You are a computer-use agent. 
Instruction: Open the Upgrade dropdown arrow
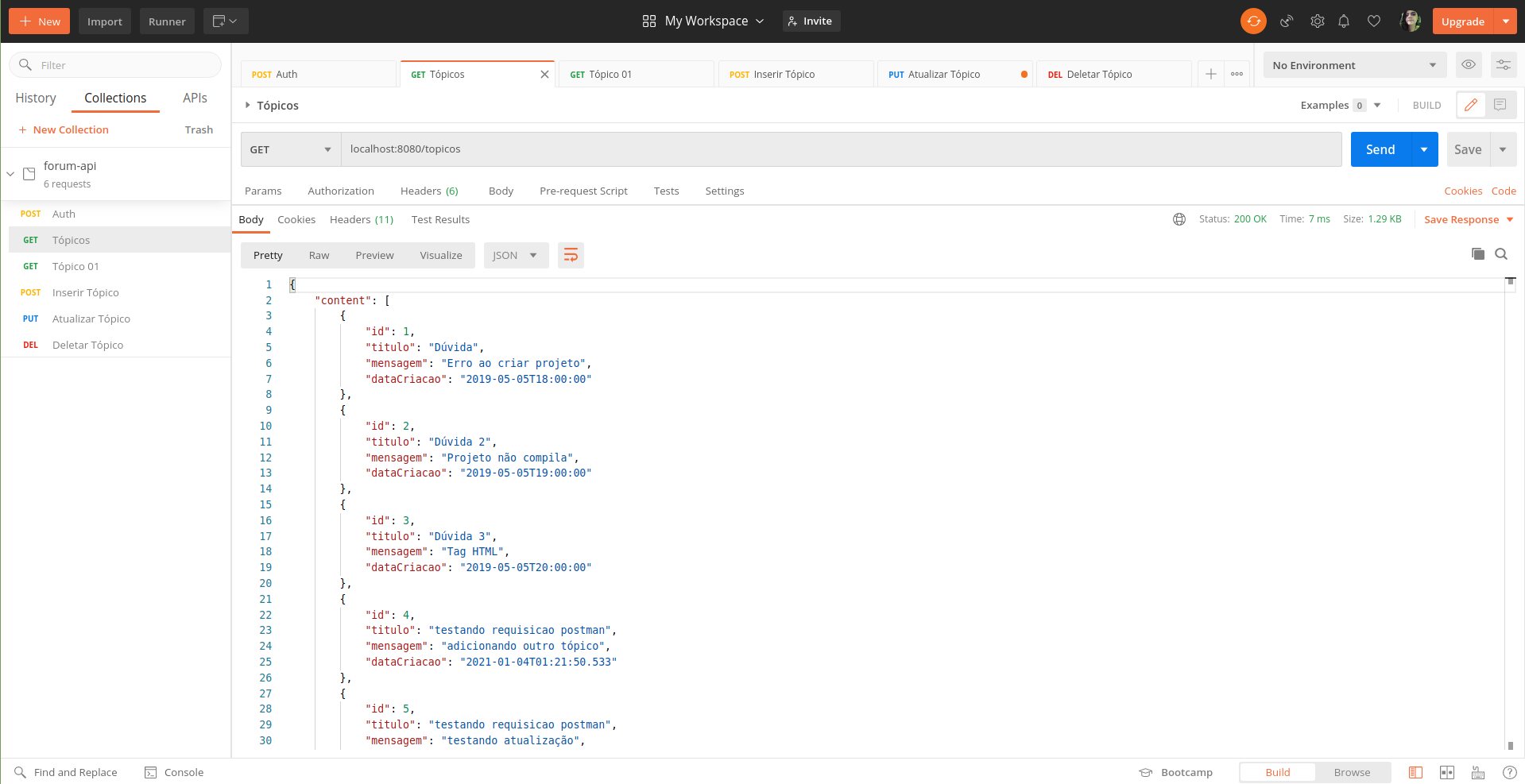tap(1506, 21)
